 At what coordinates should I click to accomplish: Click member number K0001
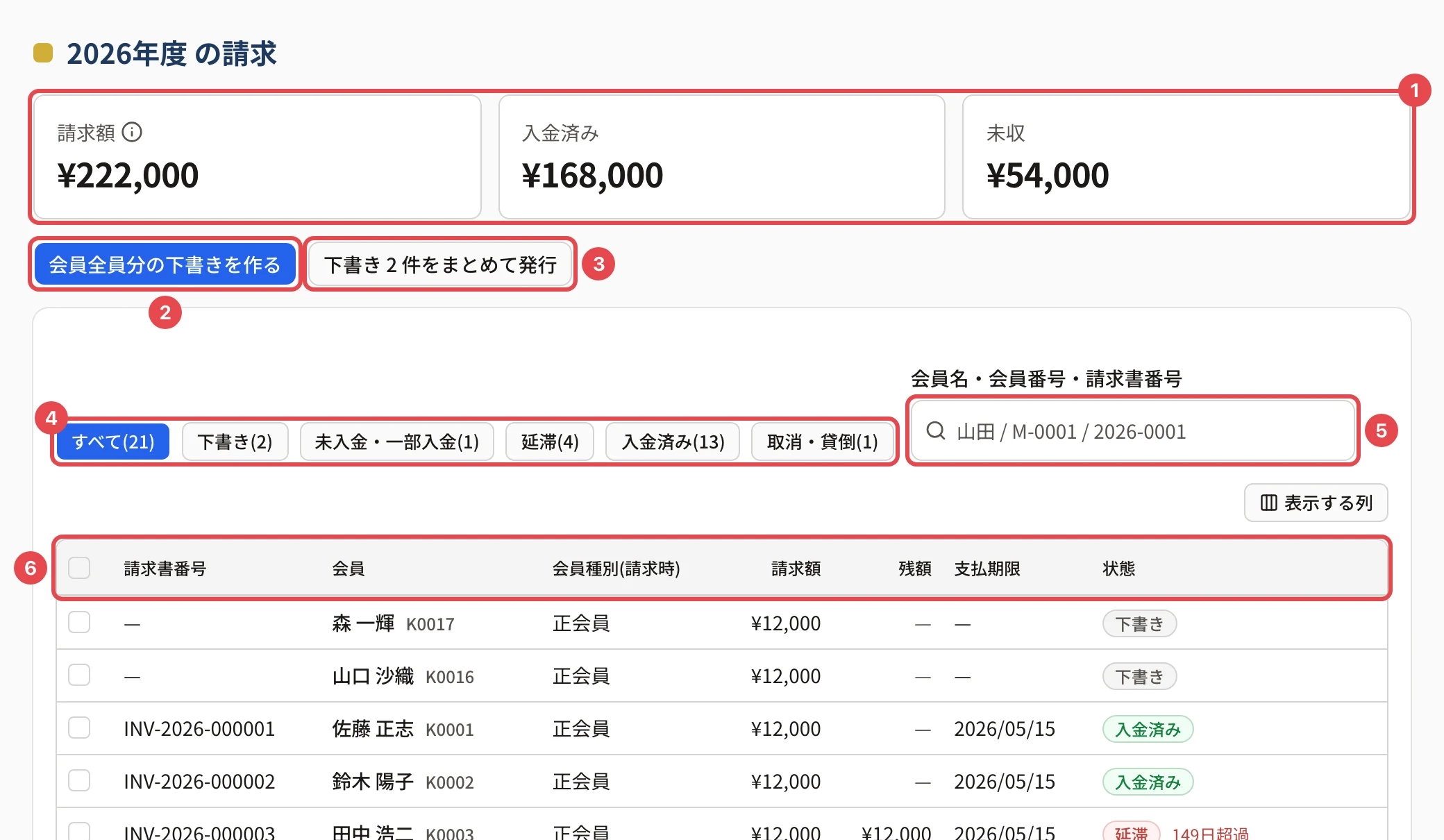point(450,730)
